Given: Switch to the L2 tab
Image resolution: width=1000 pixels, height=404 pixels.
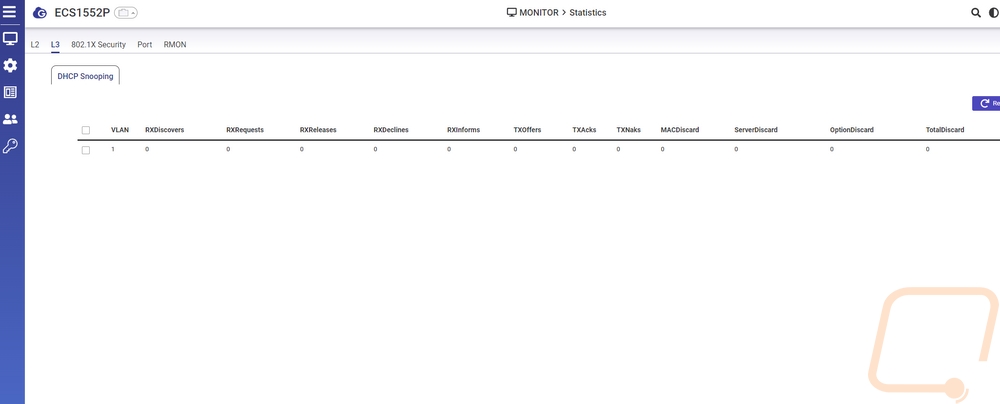Looking at the screenshot, I should coord(35,45).
